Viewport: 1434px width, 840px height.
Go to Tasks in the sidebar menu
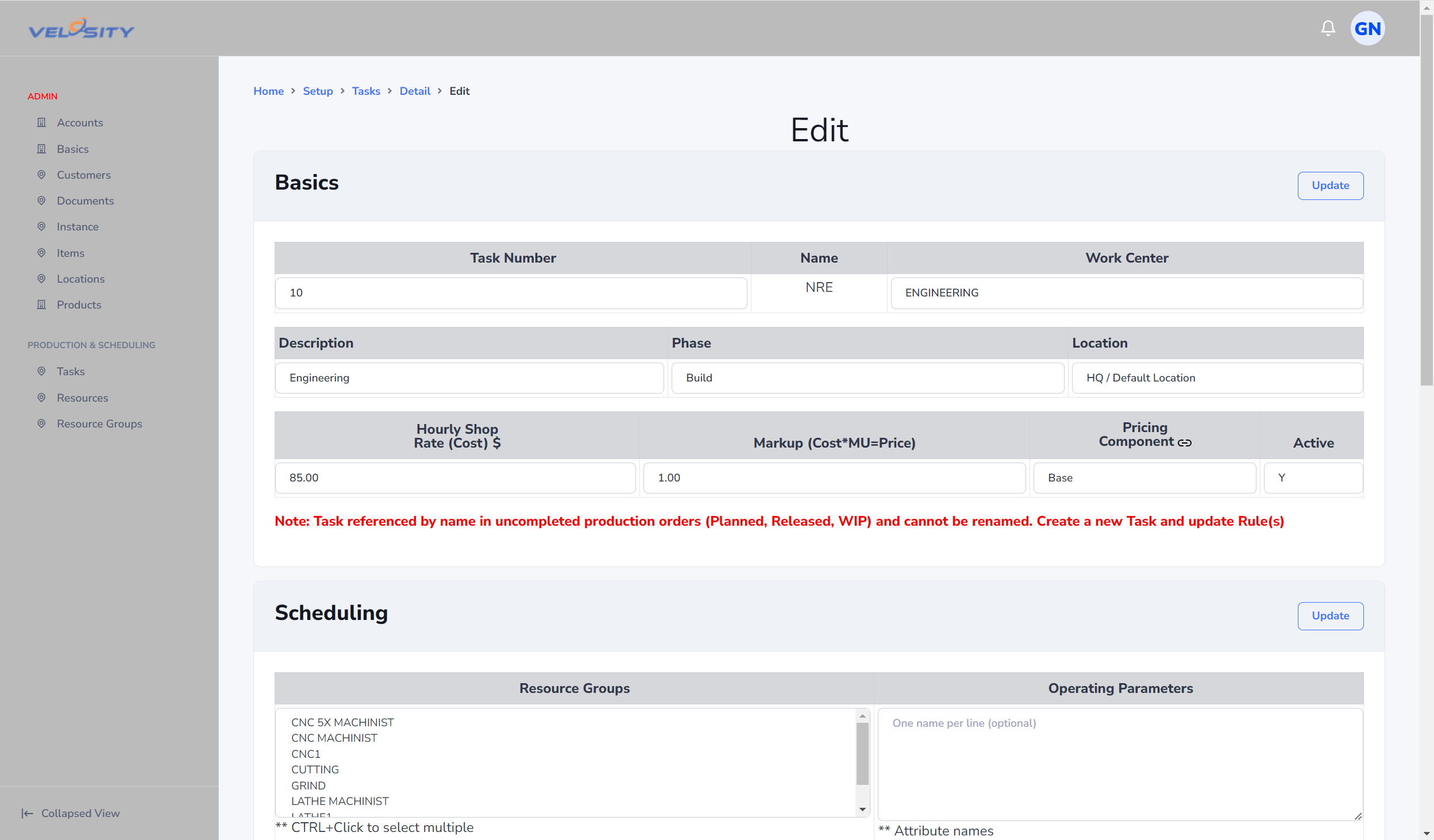pos(71,371)
